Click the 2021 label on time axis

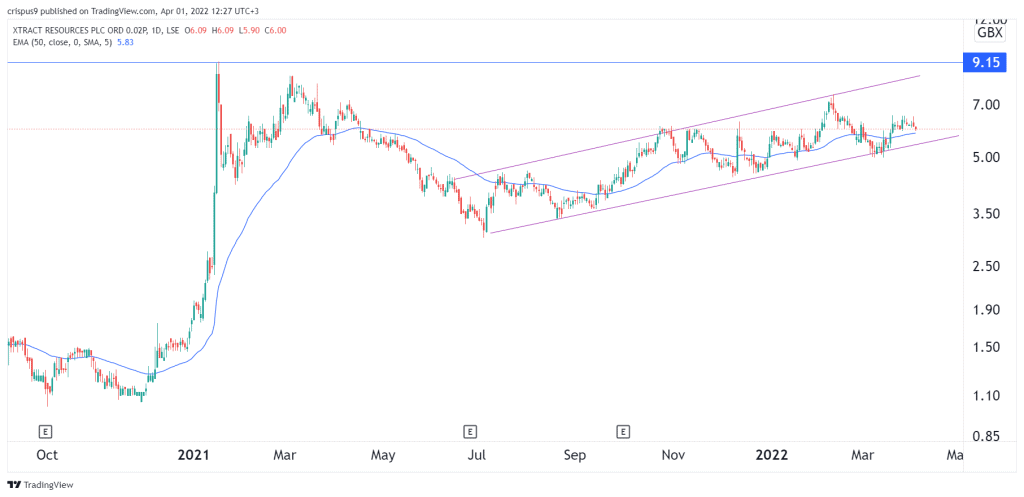click(194, 454)
